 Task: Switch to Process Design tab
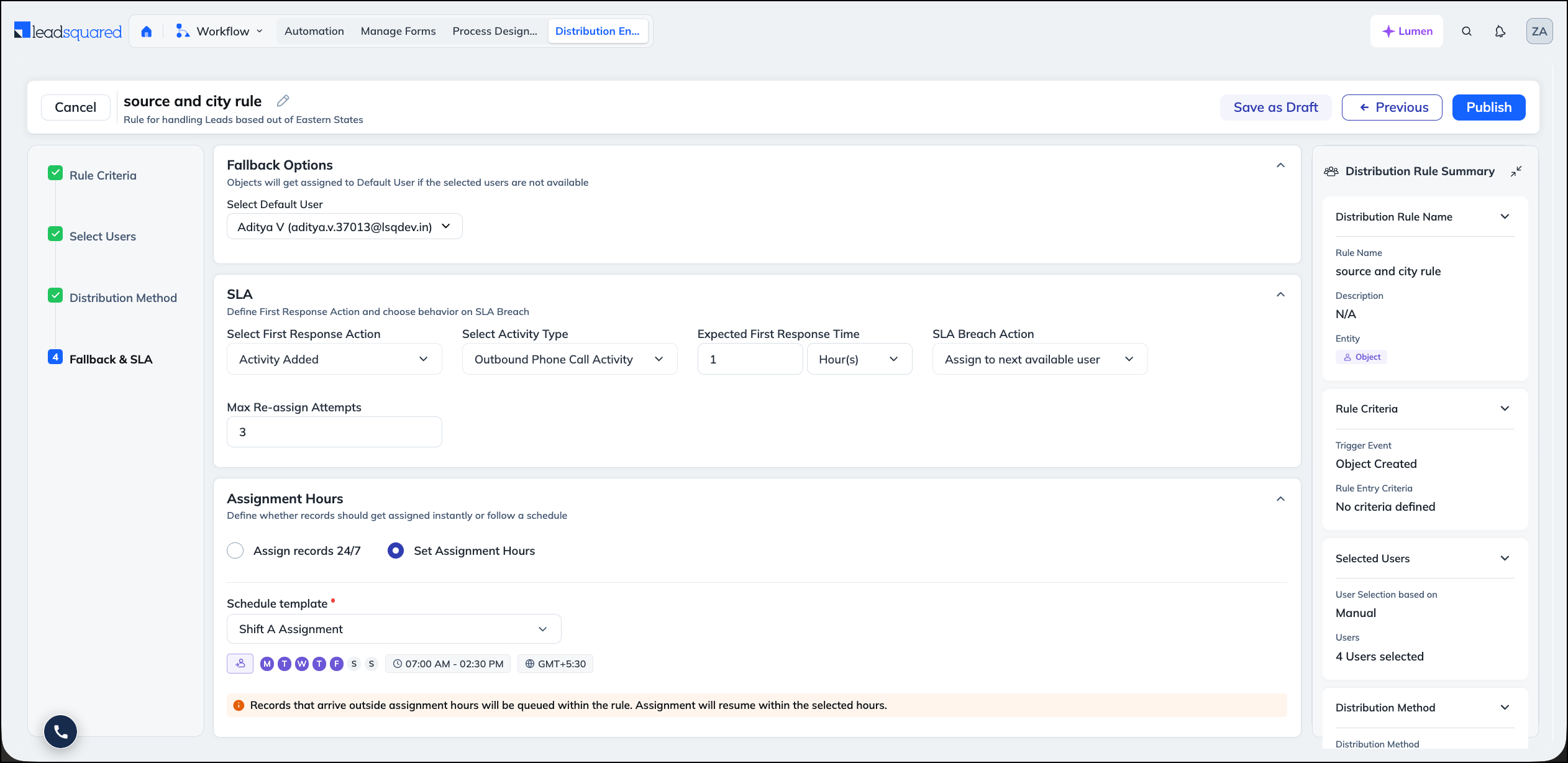tap(495, 31)
